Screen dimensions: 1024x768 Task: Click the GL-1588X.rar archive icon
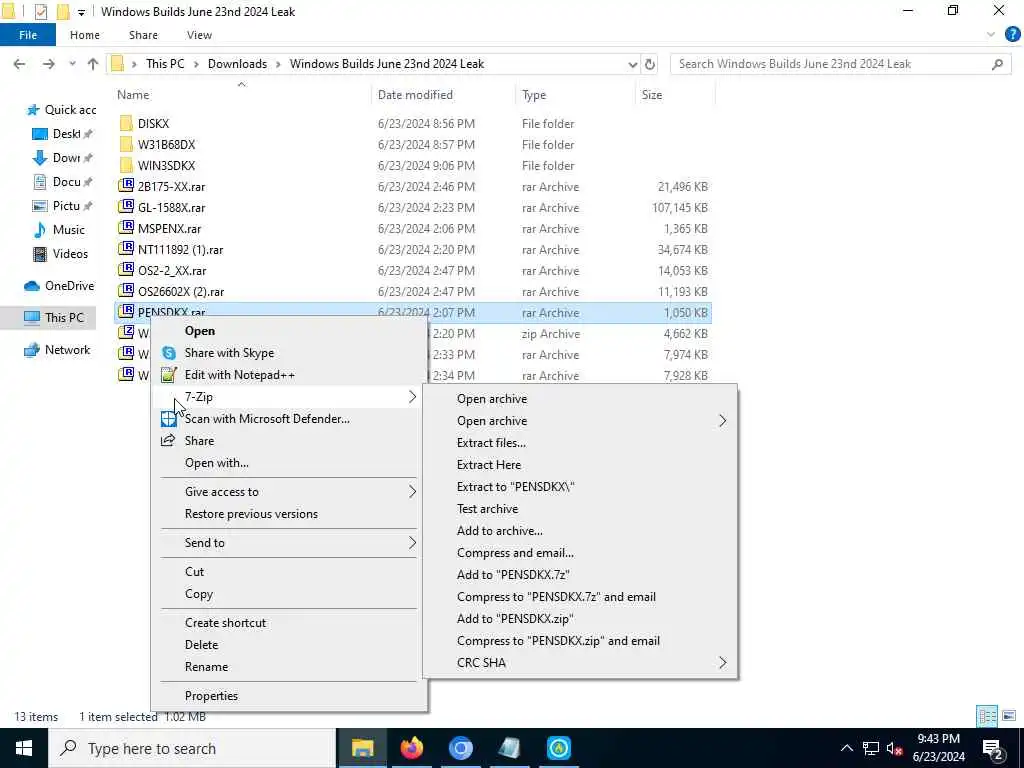pos(126,207)
